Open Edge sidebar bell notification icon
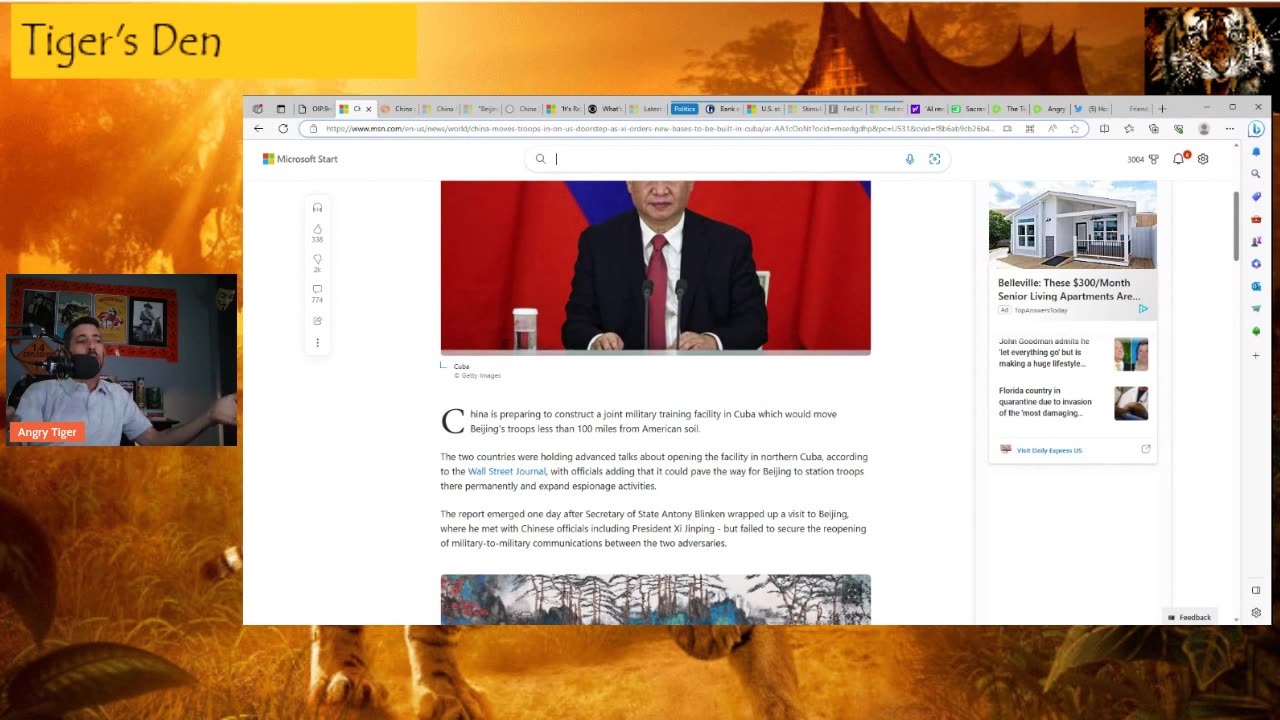This screenshot has width=1280, height=720. pyautogui.click(x=1256, y=152)
